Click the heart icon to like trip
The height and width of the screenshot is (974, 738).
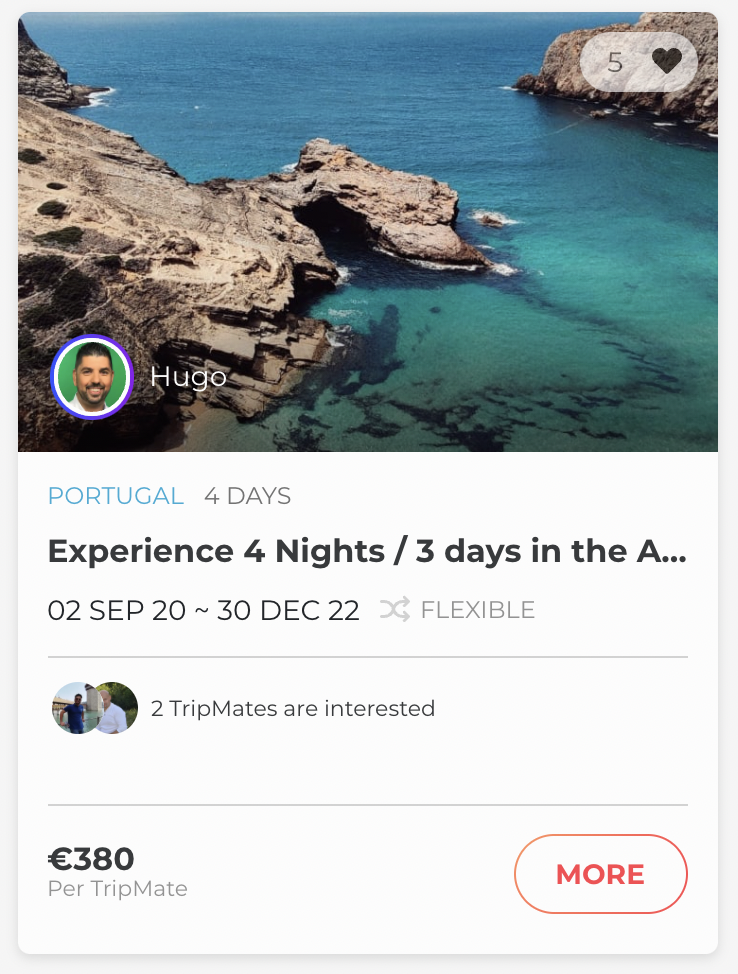point(666,62)
